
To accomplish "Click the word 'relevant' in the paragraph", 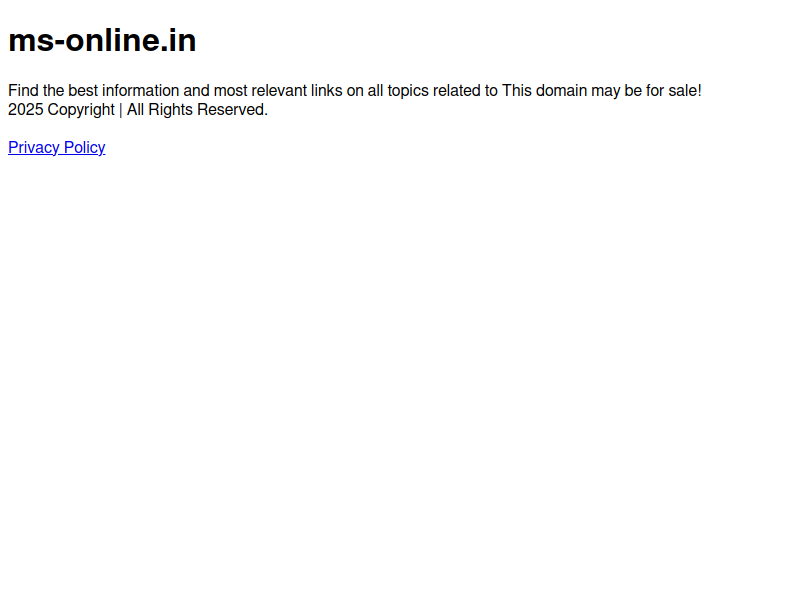I will (x=279, y=91).
